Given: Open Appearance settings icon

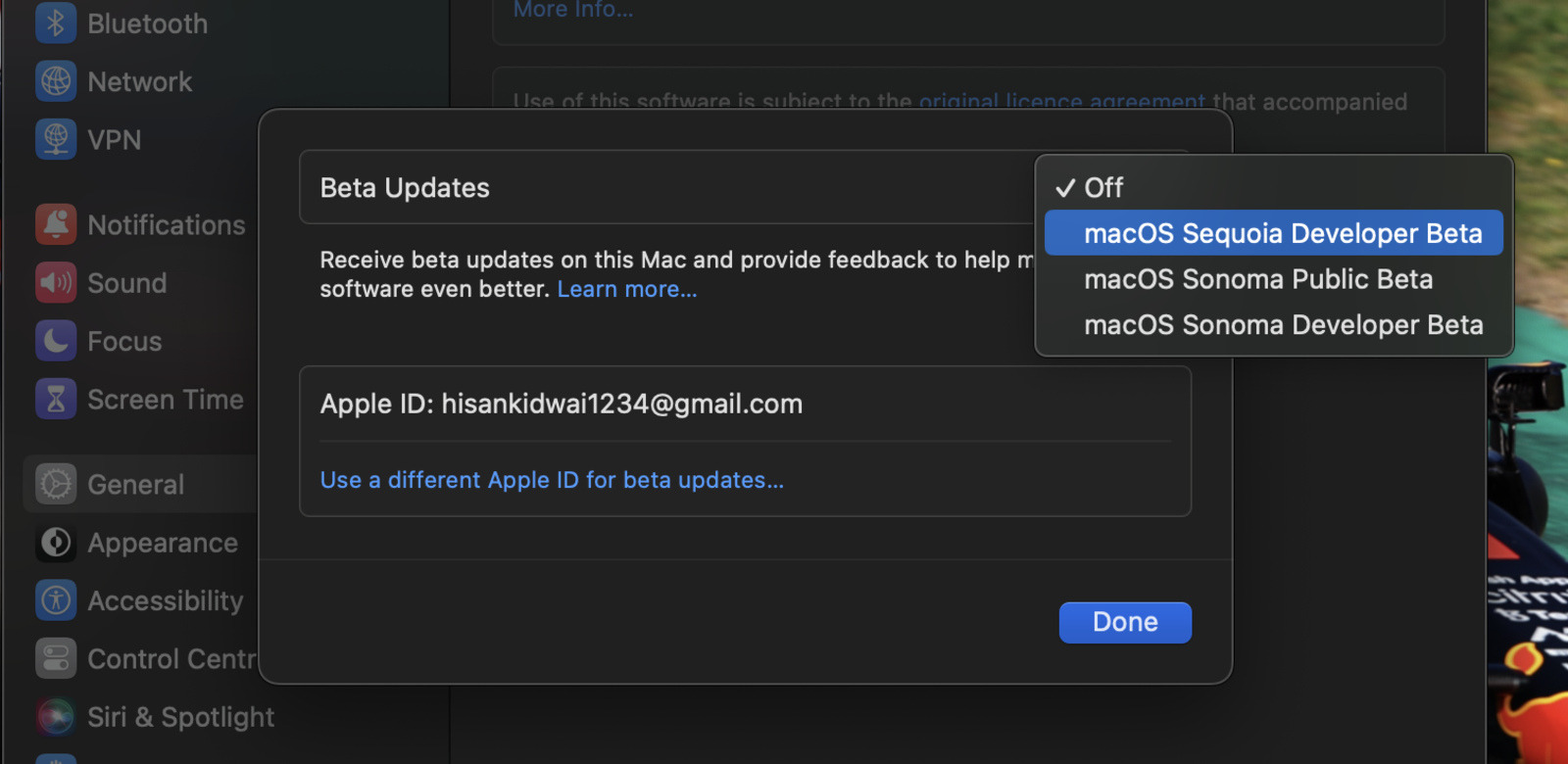Looking at the screenshot, I should [56, 543].
